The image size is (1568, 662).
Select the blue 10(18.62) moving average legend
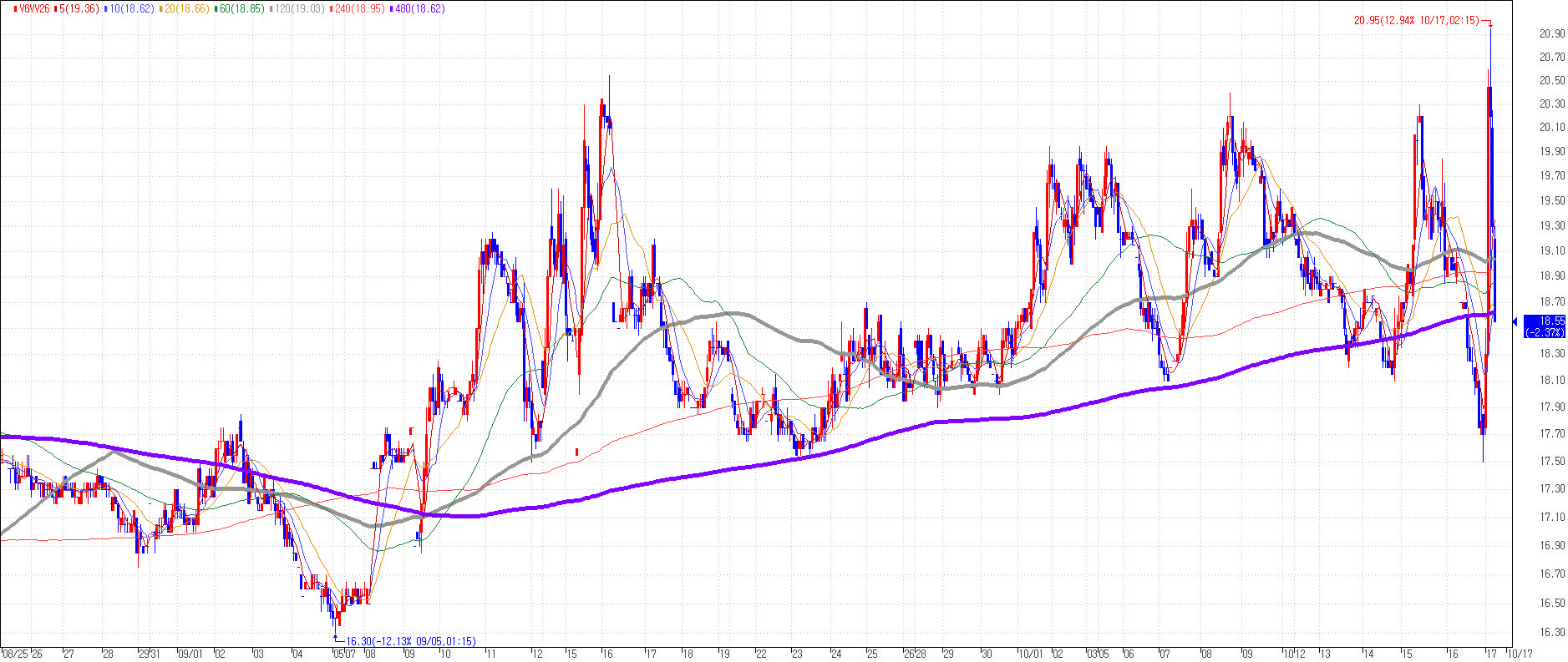pos(132,9)
